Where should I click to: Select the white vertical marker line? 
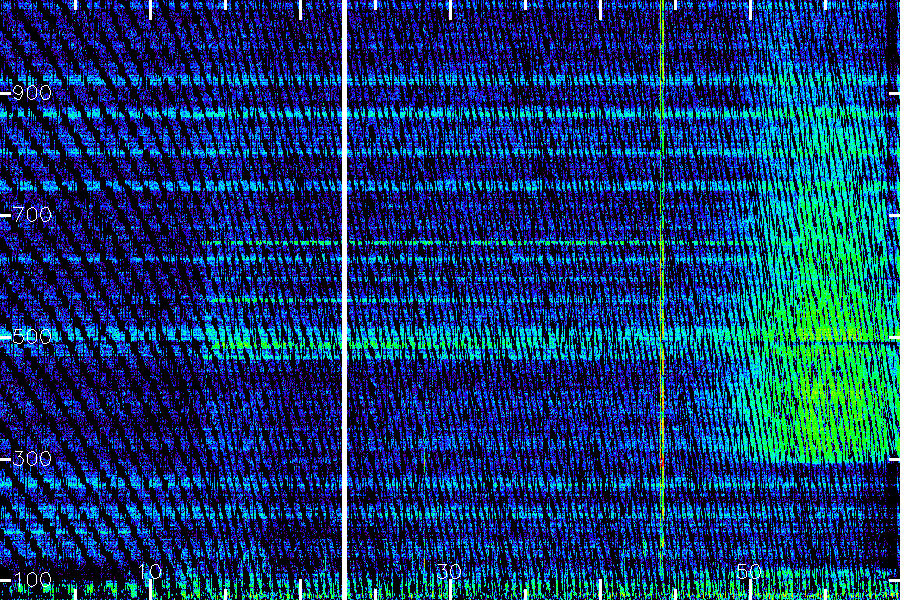coord(344,300)
